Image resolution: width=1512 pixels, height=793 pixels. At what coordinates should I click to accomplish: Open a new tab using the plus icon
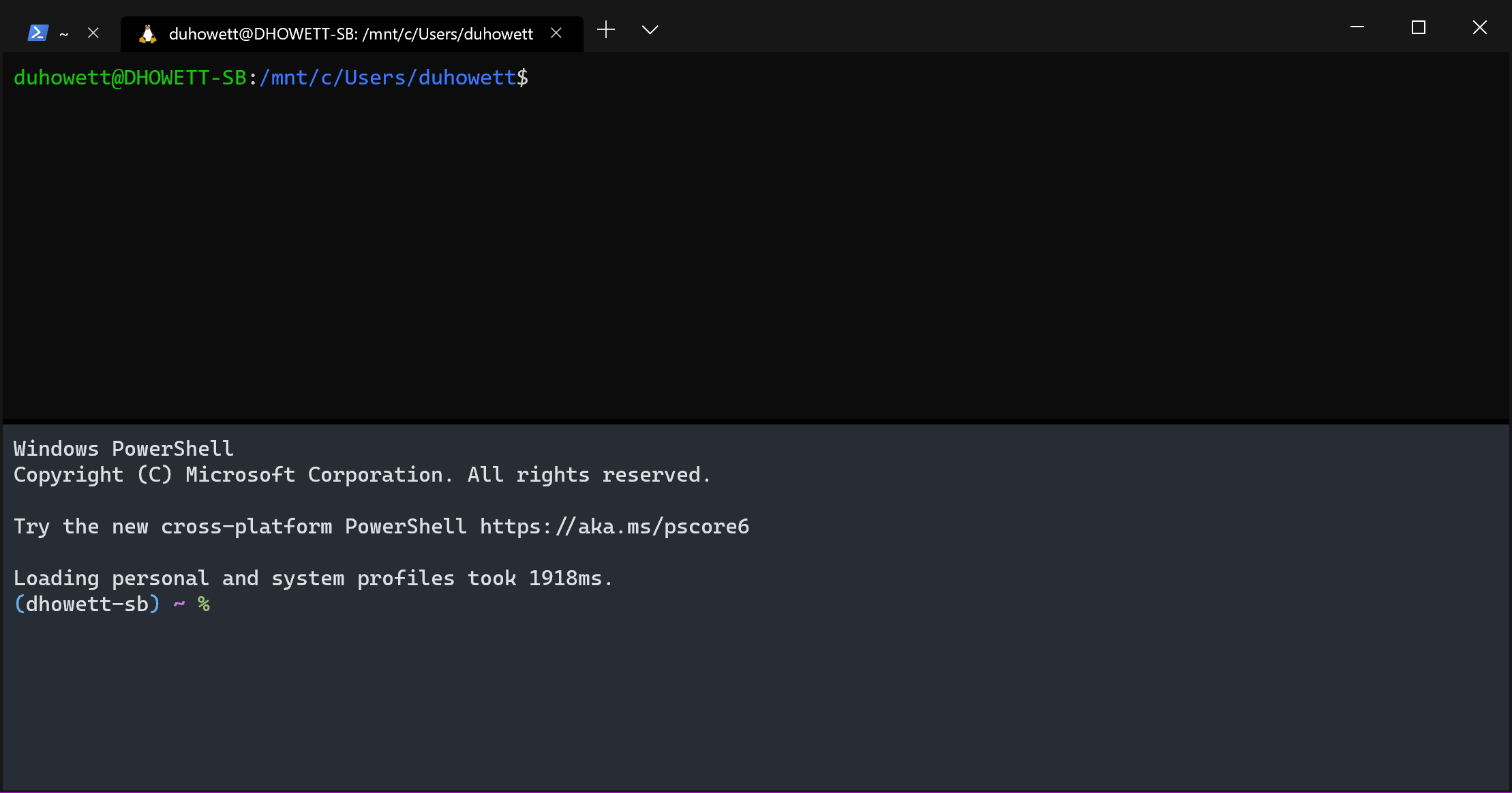[x=605, y=30]
